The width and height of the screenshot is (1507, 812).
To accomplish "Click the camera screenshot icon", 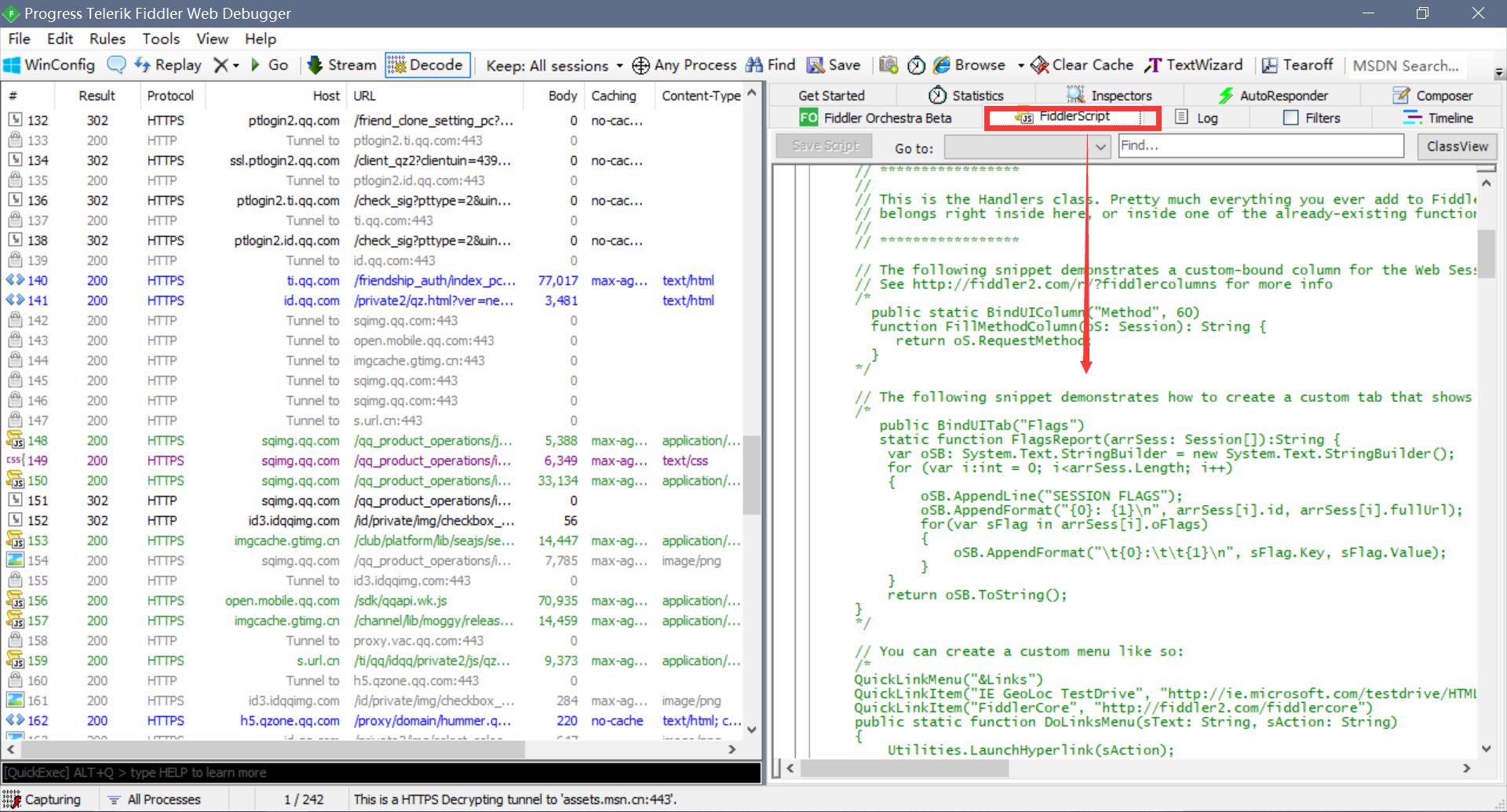I will (889, 65).
